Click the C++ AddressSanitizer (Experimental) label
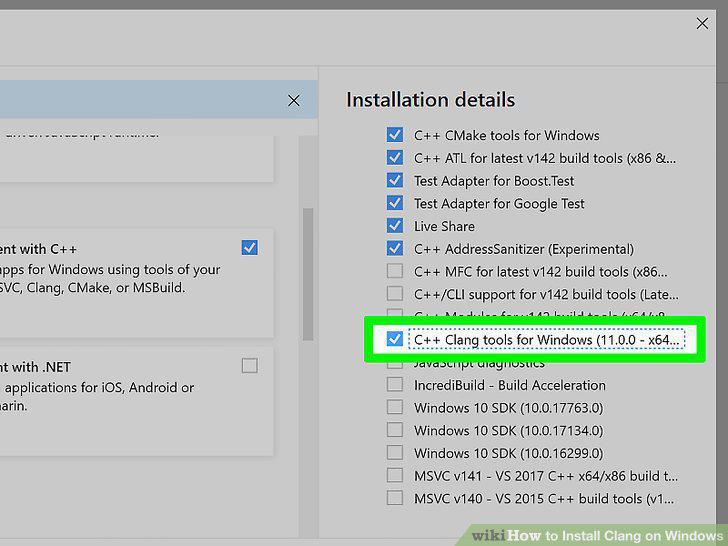 (524, 249)
